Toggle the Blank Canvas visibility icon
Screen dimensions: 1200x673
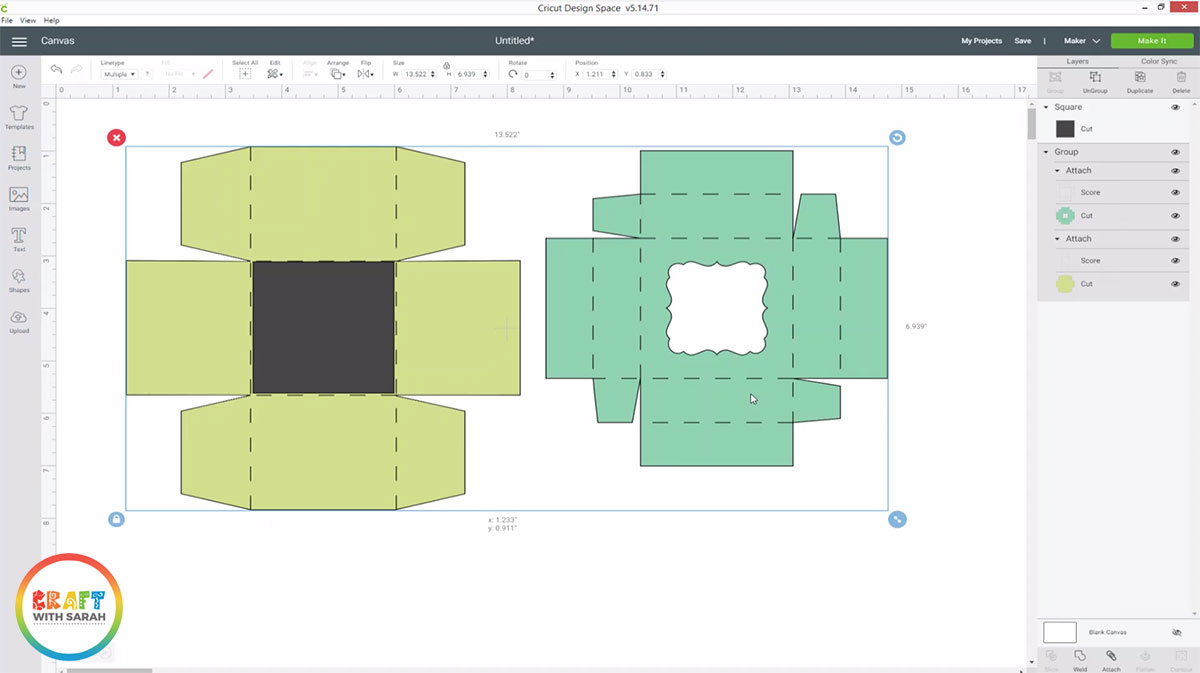(x=1176, y=633)
